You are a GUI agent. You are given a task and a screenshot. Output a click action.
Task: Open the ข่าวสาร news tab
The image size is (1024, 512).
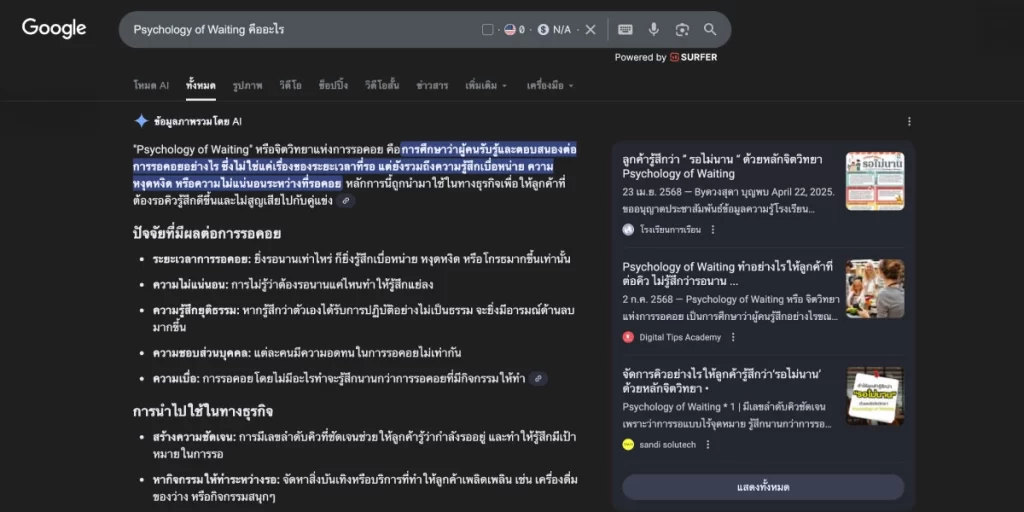432,86
